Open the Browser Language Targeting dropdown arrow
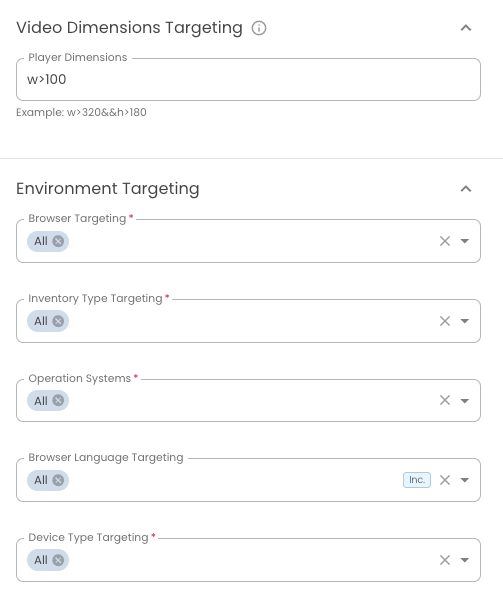The image size is (503, 613). pos(465,480)
